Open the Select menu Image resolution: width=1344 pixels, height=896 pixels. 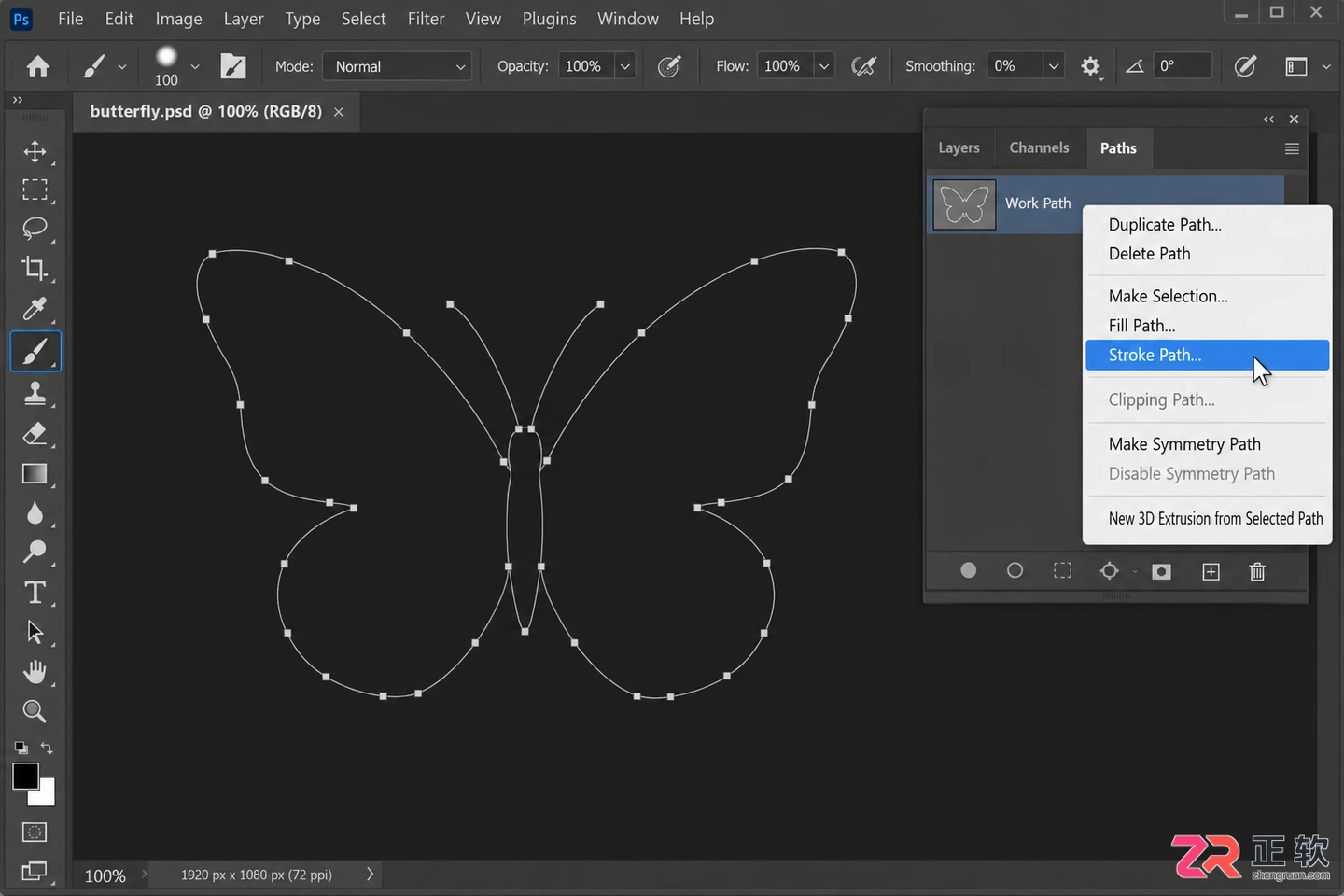tap(363, 19)
